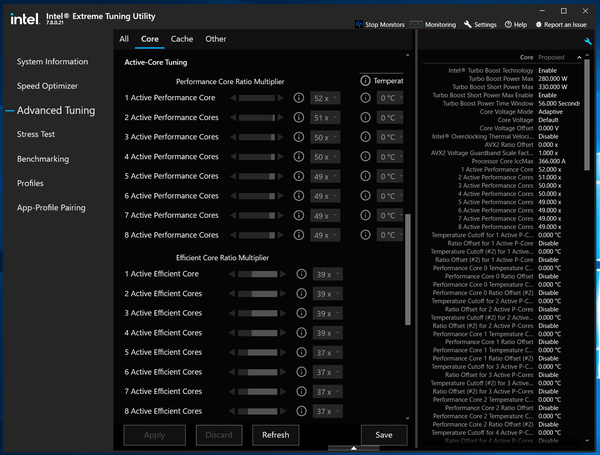Open ratio dropdown for 6 Active Efficient Cores
The width and height of the screenshot is (600, 455).
point(328,372)
